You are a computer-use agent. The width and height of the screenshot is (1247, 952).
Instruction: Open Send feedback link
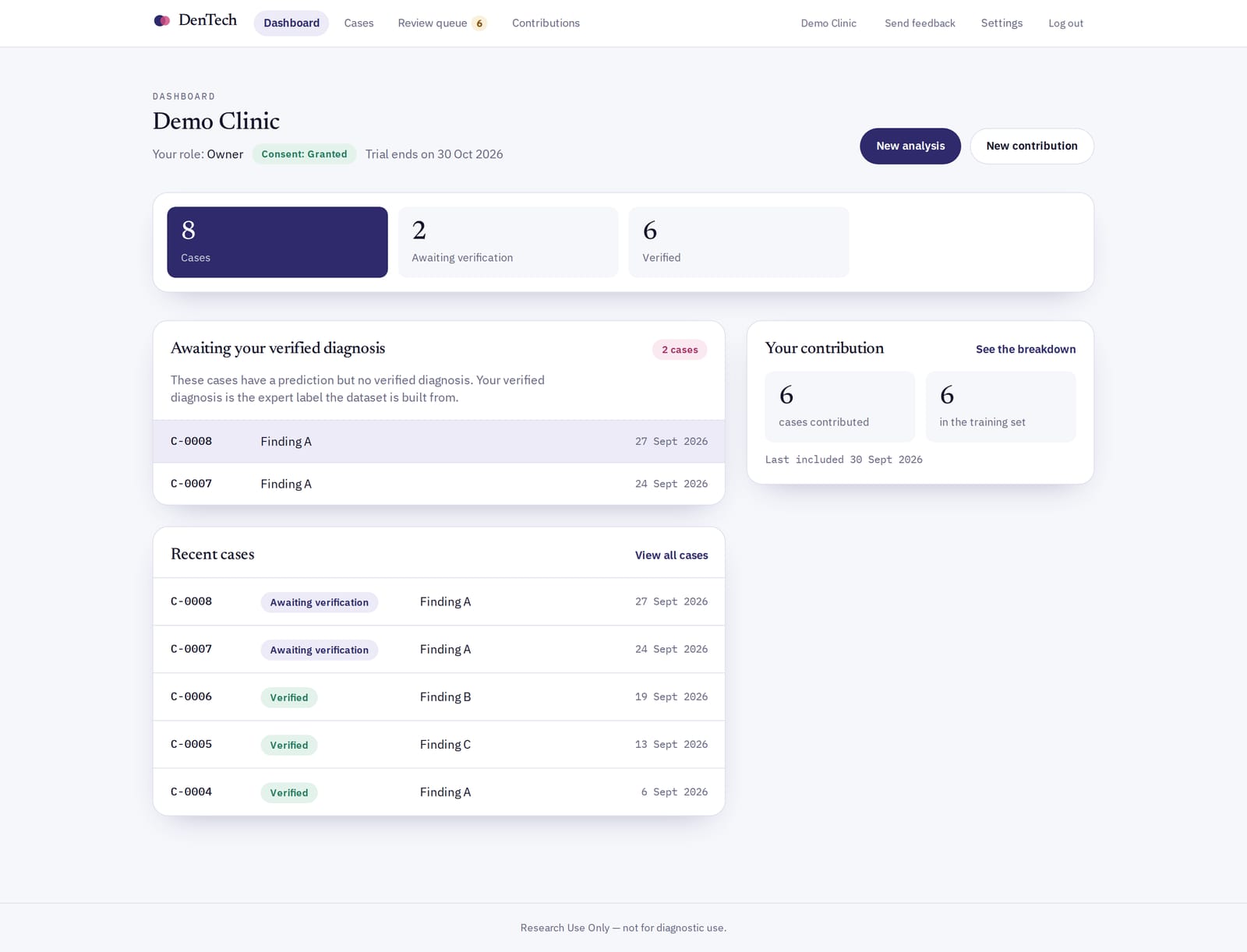tap(920, 23)
